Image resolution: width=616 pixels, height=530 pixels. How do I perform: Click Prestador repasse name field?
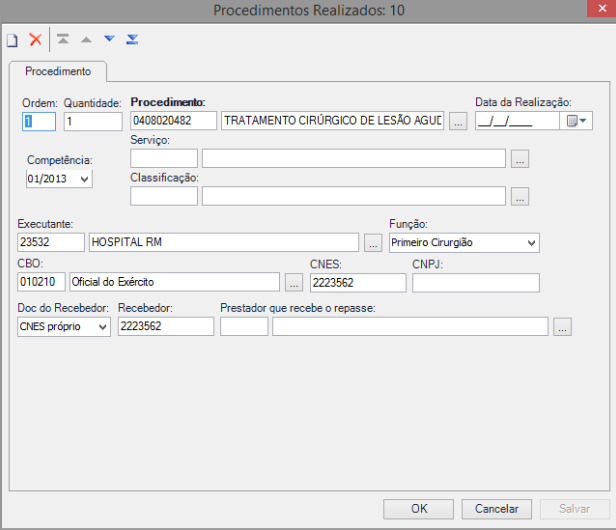pos(410,326)
